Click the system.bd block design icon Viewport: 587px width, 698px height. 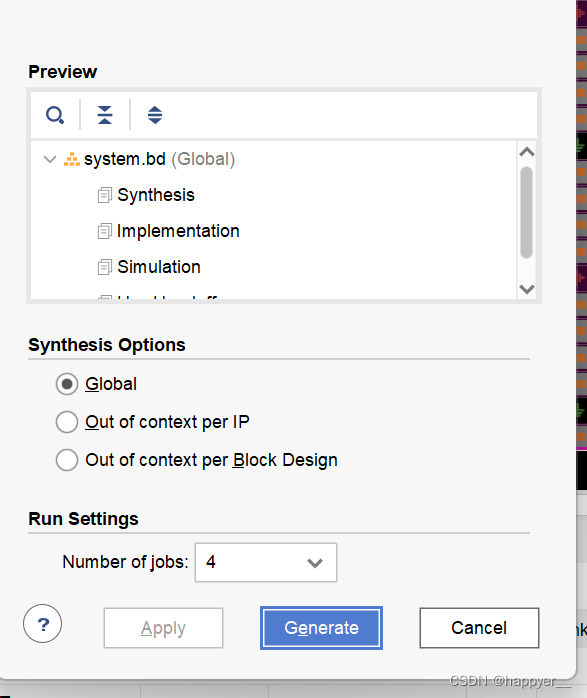(x=72, y=159)
